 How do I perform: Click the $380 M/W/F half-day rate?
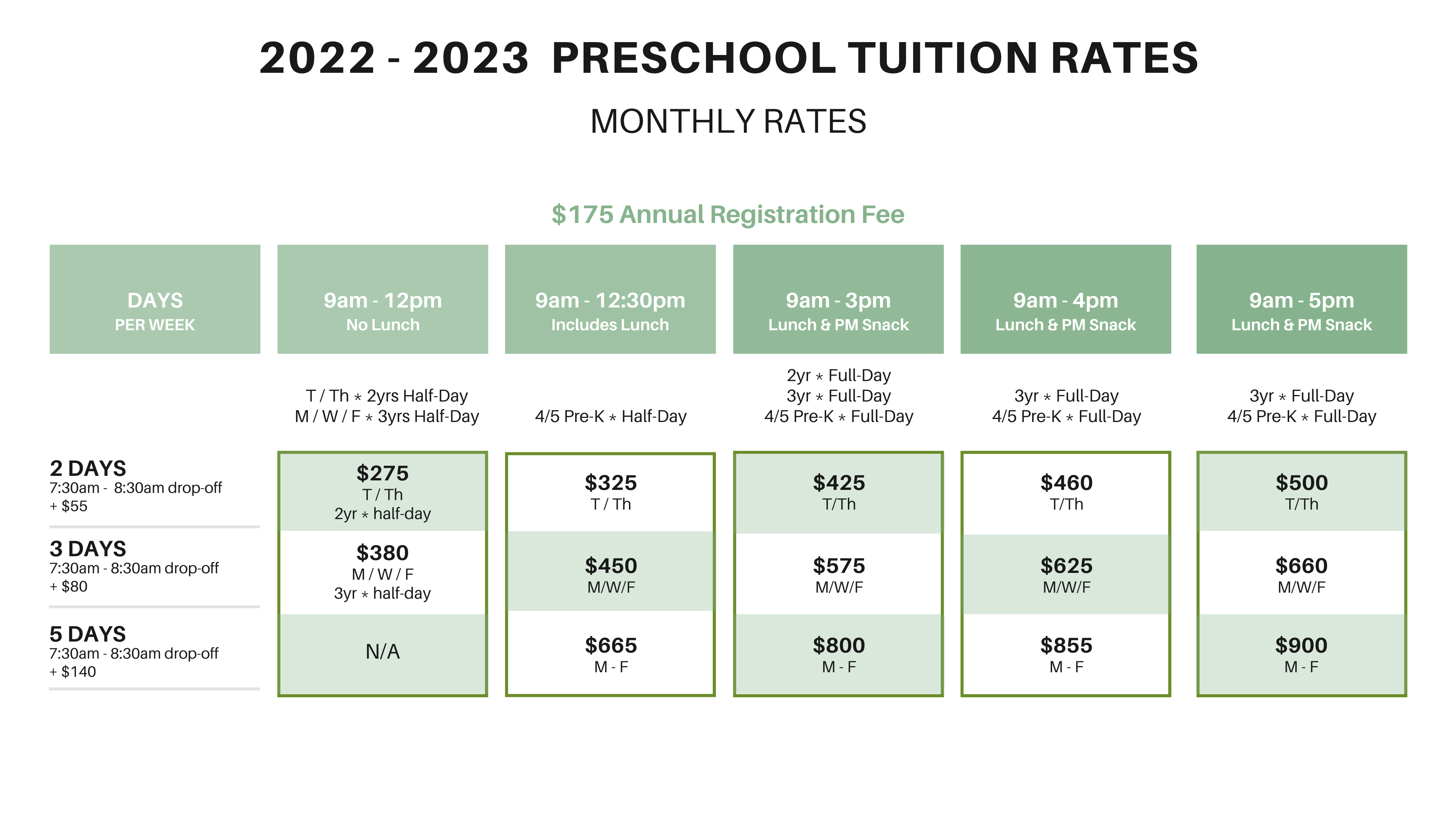point(383,571)
